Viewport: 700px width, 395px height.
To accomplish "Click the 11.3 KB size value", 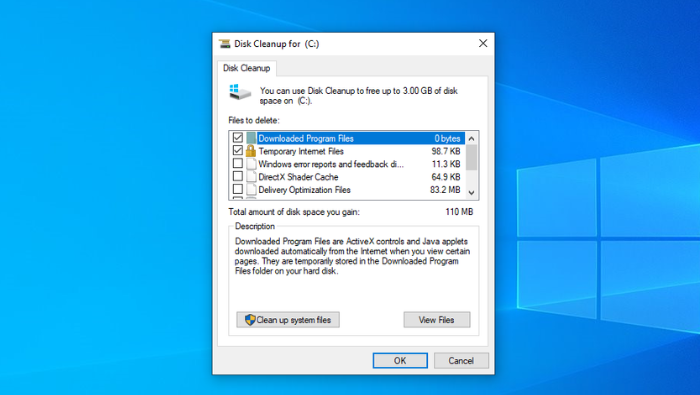I will pos(446,164).
